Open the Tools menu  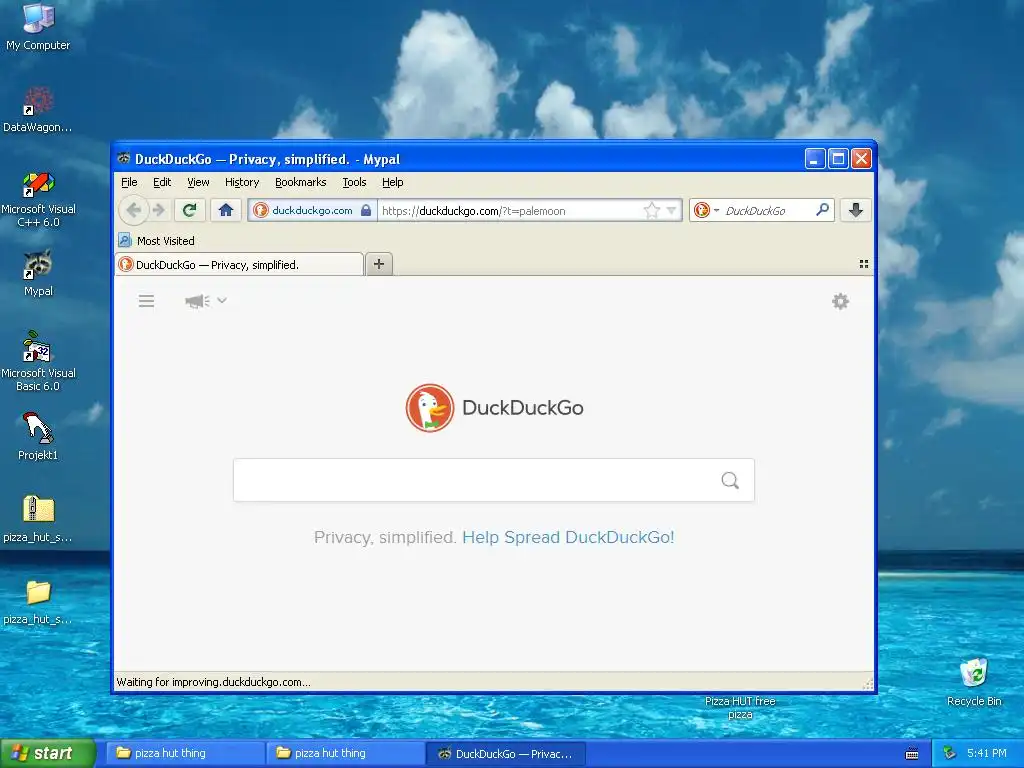[354, 182]
